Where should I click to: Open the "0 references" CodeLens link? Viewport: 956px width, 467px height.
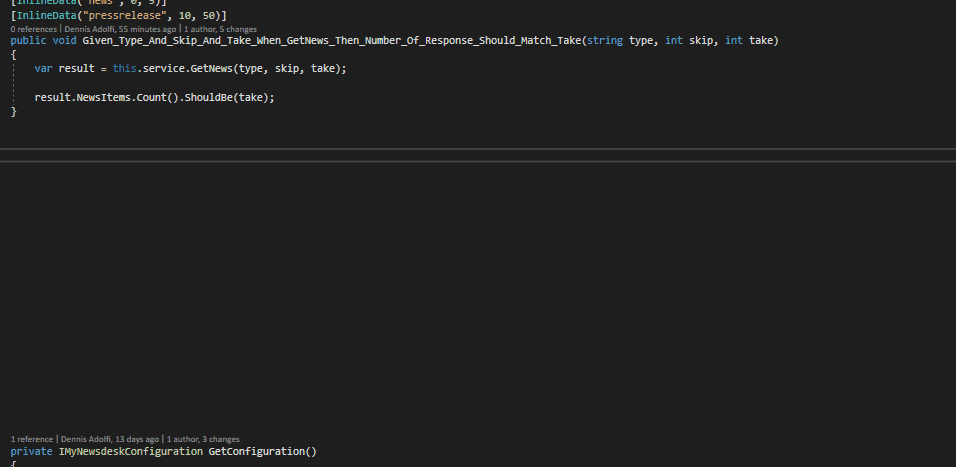coord(34,29)
